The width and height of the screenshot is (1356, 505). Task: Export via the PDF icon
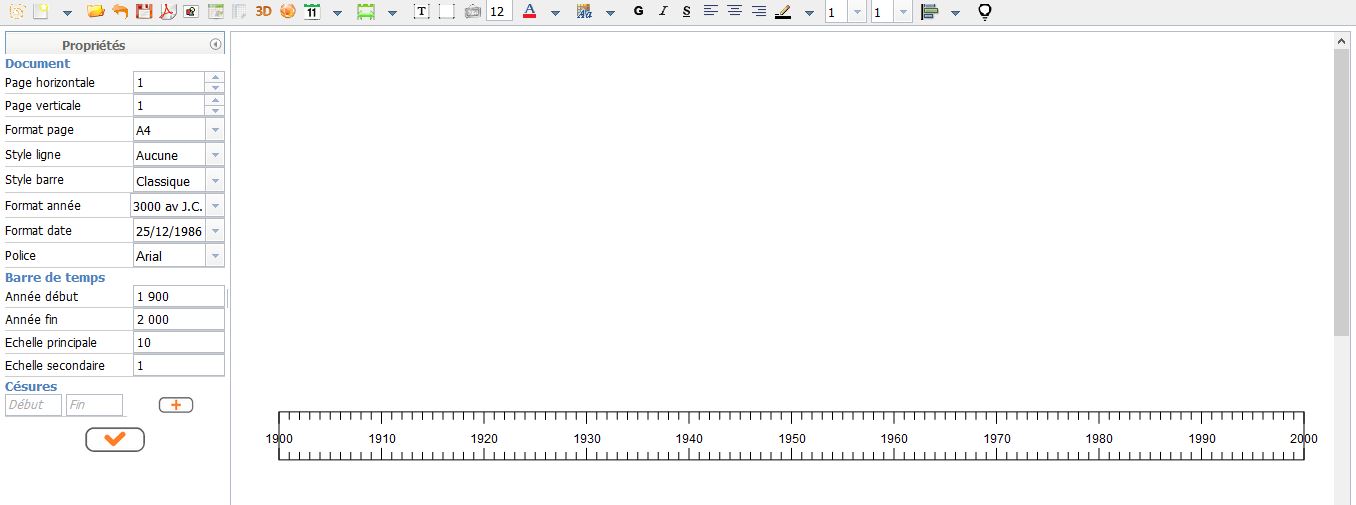(167, 12)
